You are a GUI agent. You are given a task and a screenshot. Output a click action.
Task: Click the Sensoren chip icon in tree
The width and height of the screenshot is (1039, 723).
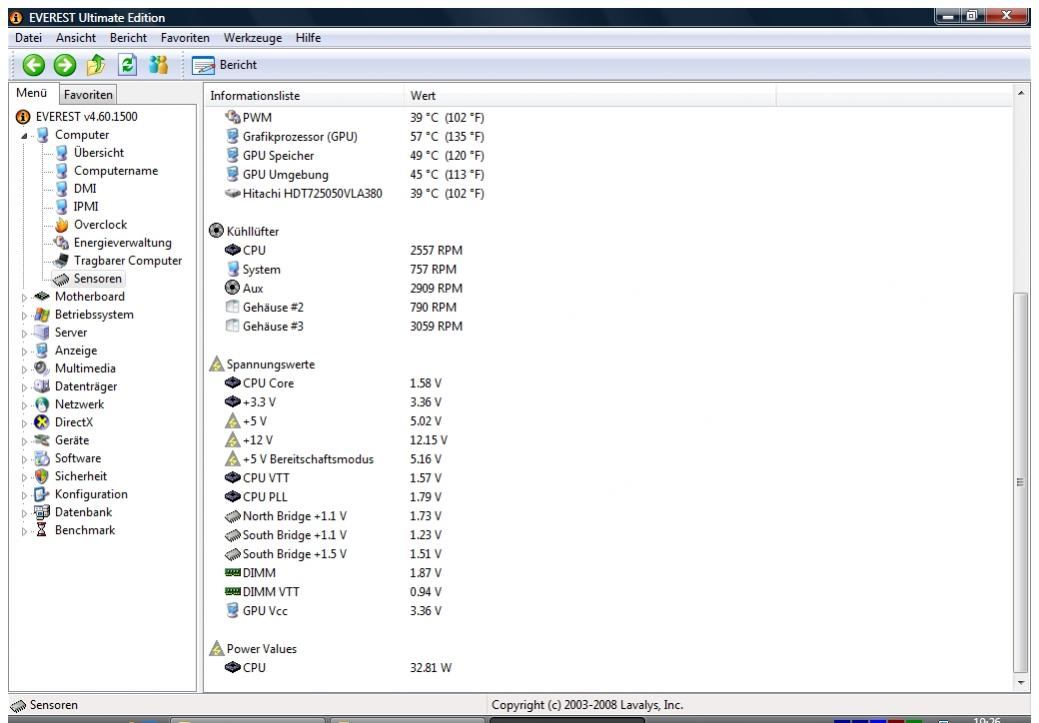coord(61,279)
